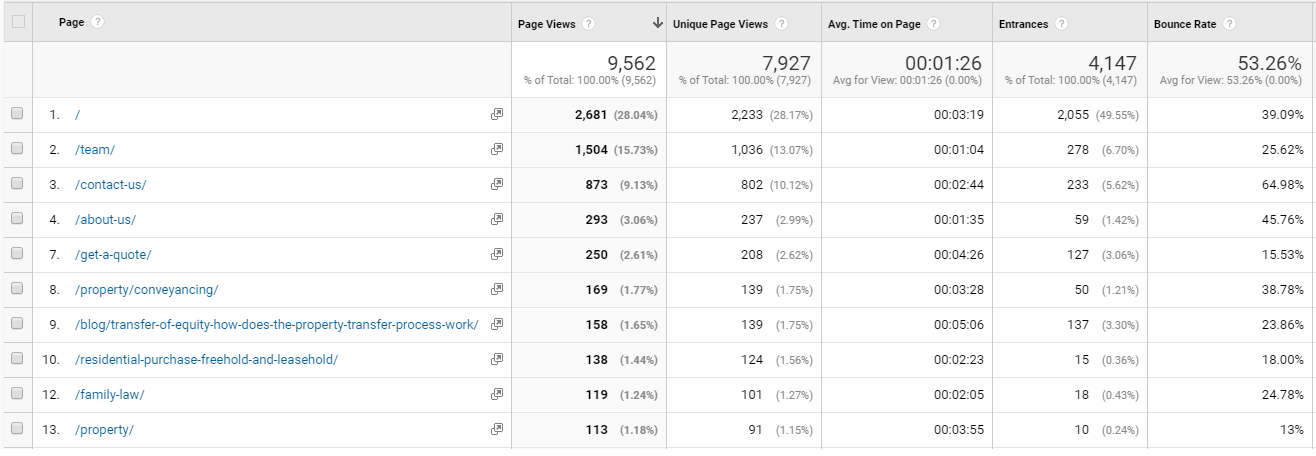
Task: Click the /residential-purchase-freehold-and-leasehold/ link
Action: tap(206, 360)
